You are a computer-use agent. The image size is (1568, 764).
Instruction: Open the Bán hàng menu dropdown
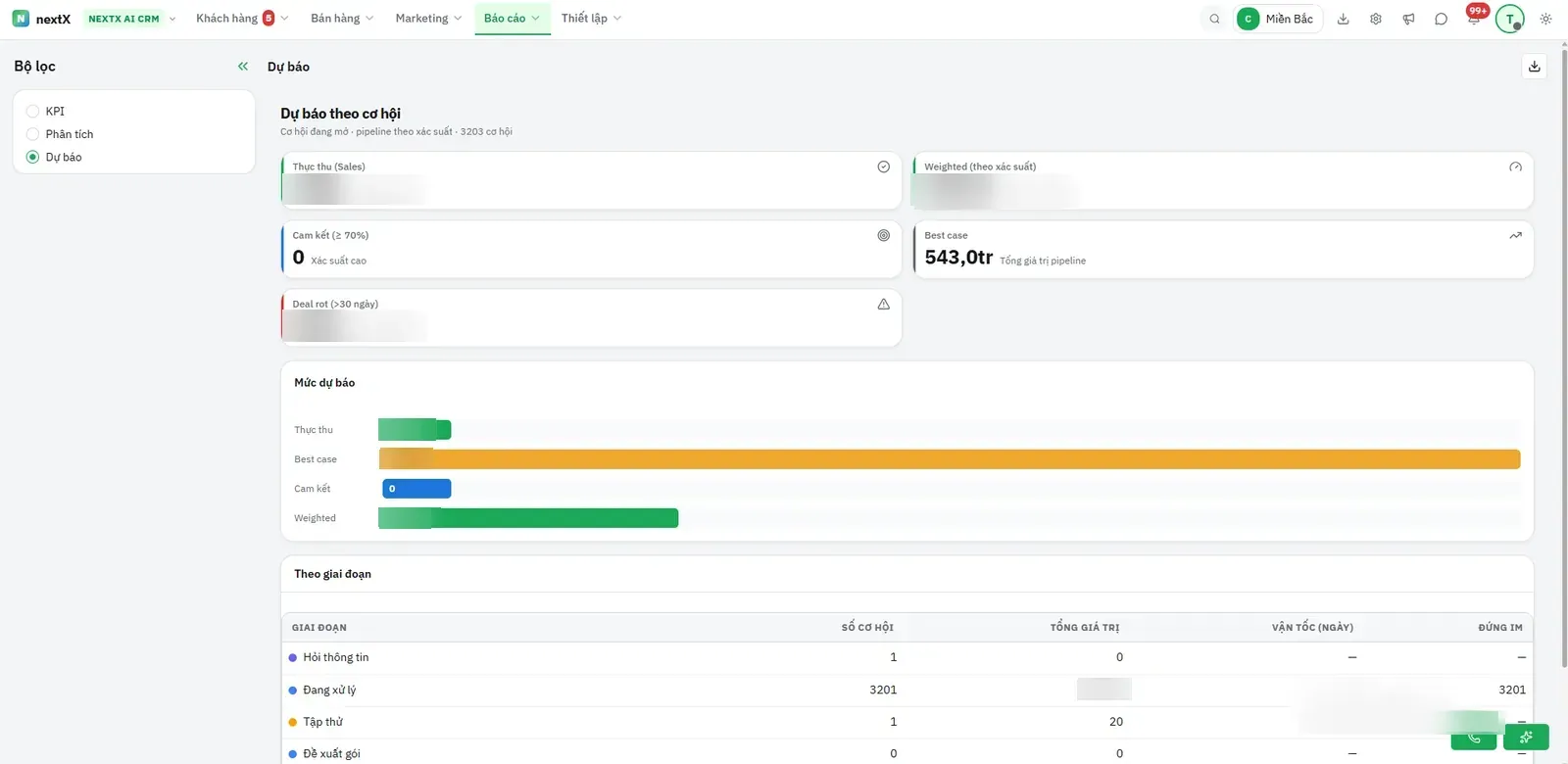342,19
